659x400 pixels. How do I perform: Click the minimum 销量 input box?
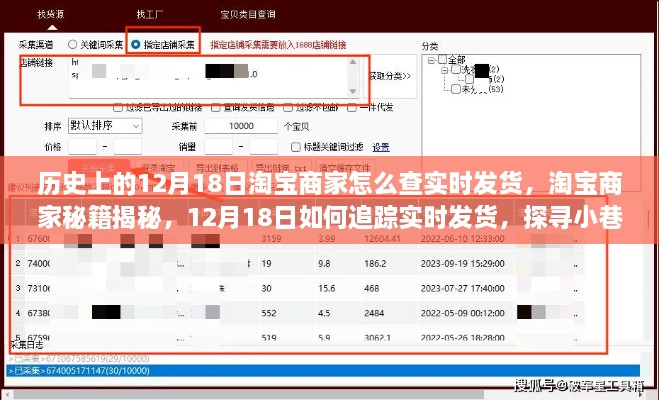click(219, 147)
